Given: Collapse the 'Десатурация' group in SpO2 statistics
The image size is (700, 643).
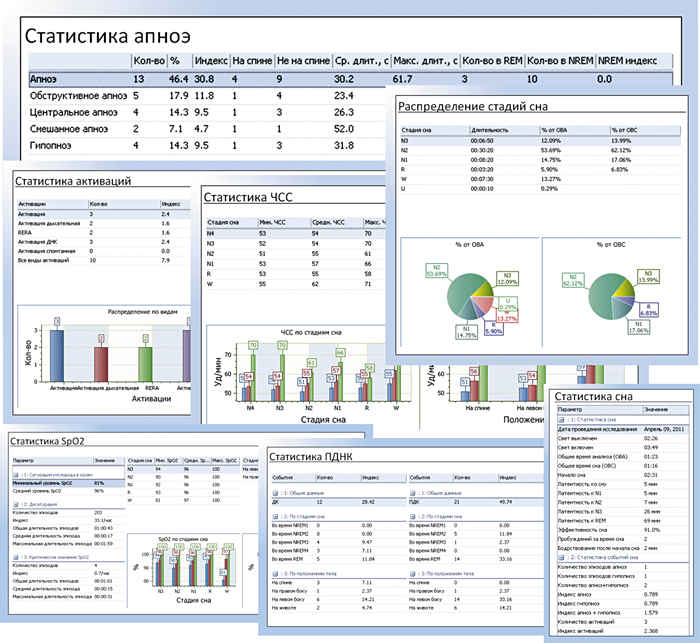Looking at the screenshot, I should (15, 504).
